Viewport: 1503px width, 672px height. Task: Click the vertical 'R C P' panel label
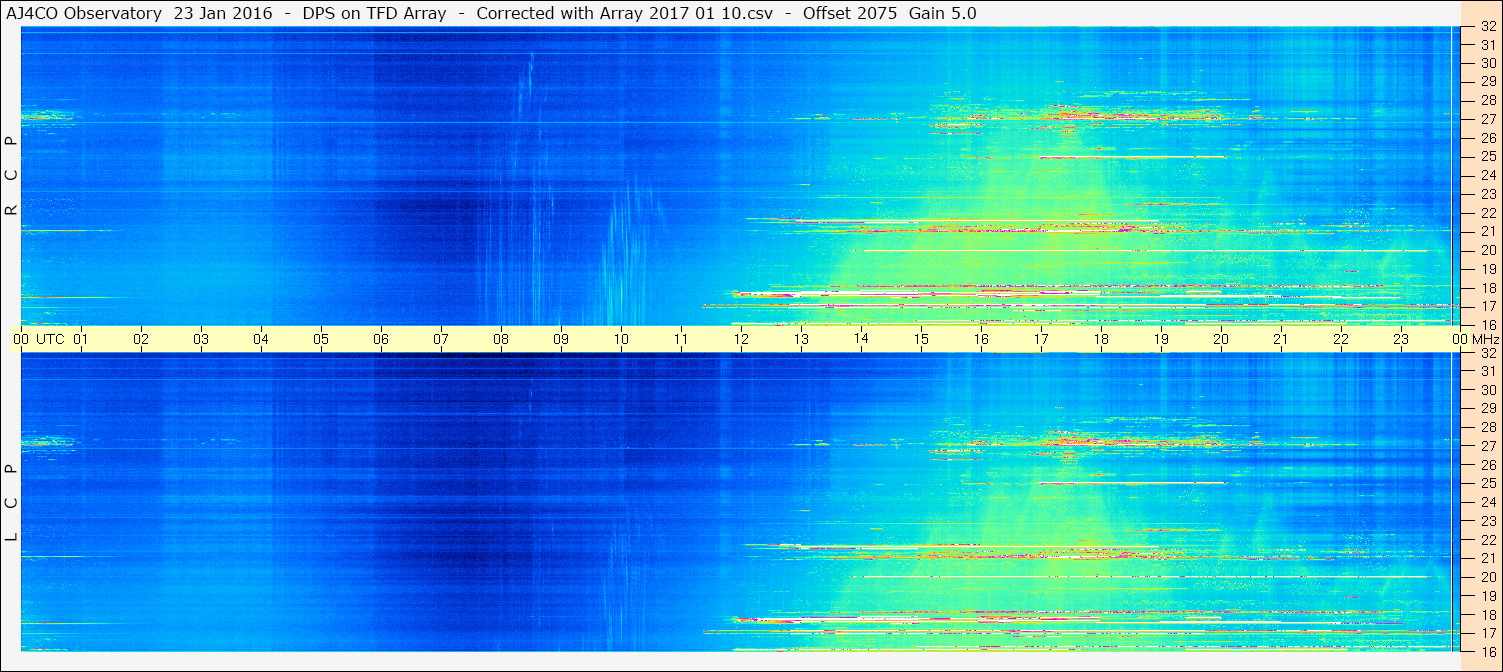click(x=12, y=176)
